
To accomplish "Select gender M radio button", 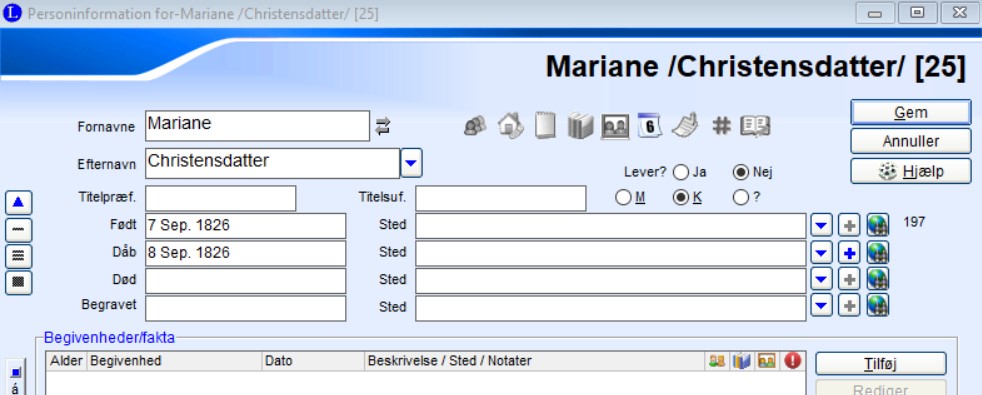I will tap(623, 198).
